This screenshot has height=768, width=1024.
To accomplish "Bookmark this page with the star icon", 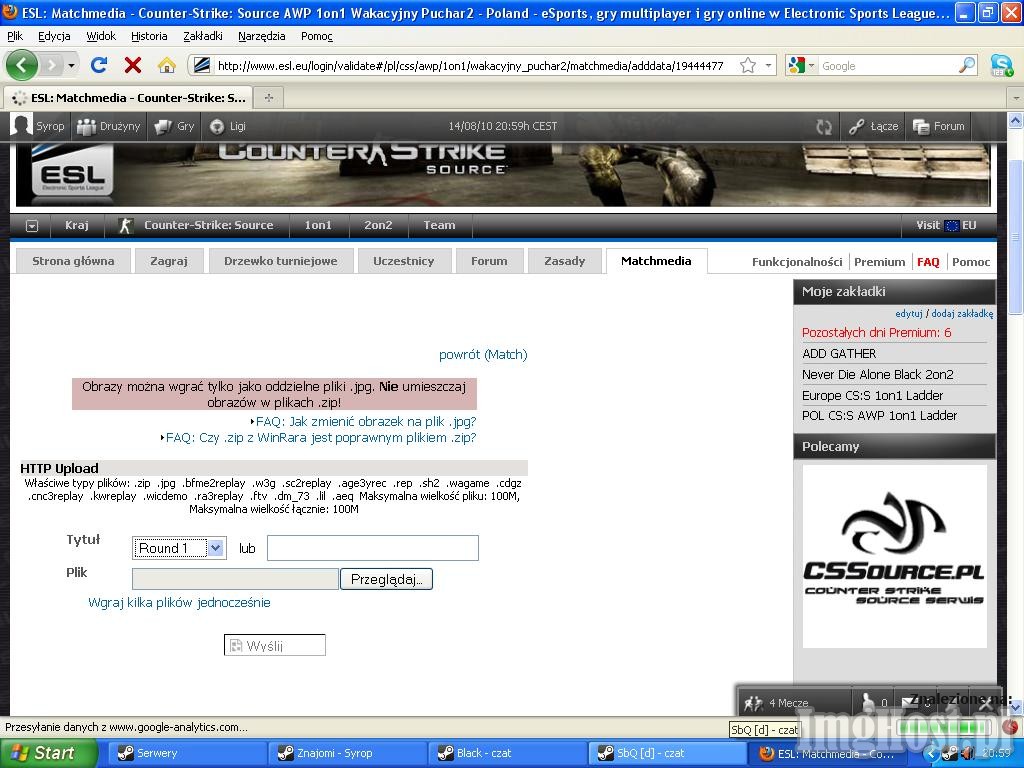I will pos(748,65).
